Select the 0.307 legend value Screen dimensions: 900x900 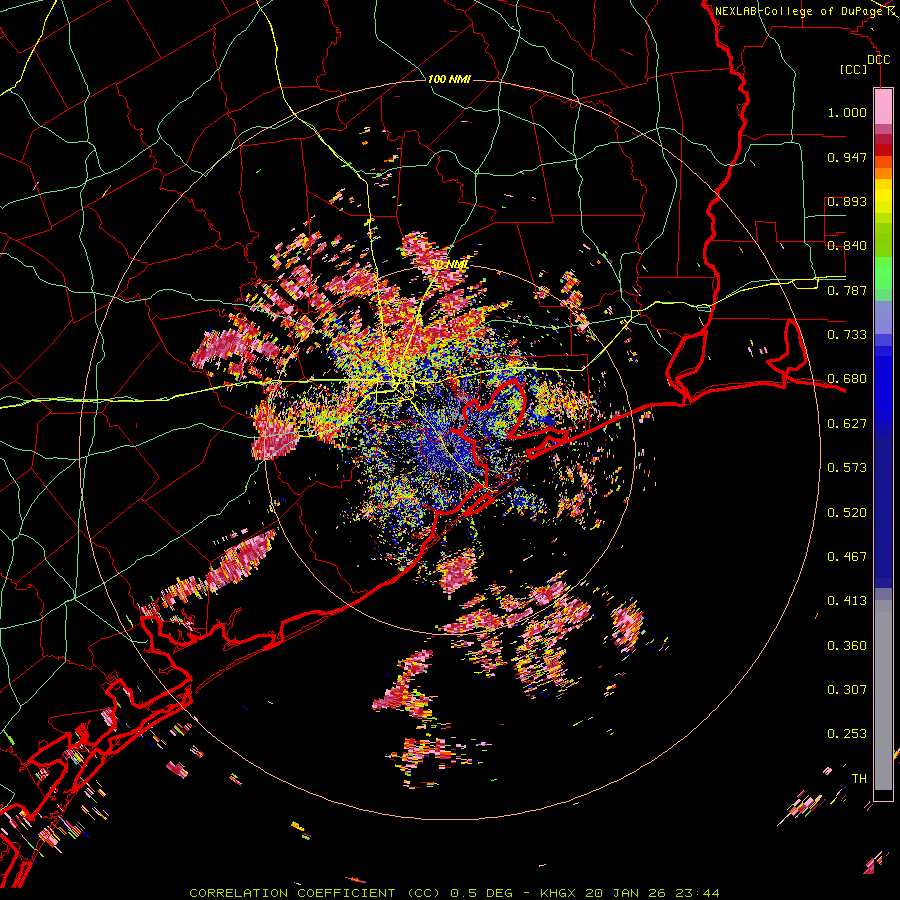pos(847,690)
